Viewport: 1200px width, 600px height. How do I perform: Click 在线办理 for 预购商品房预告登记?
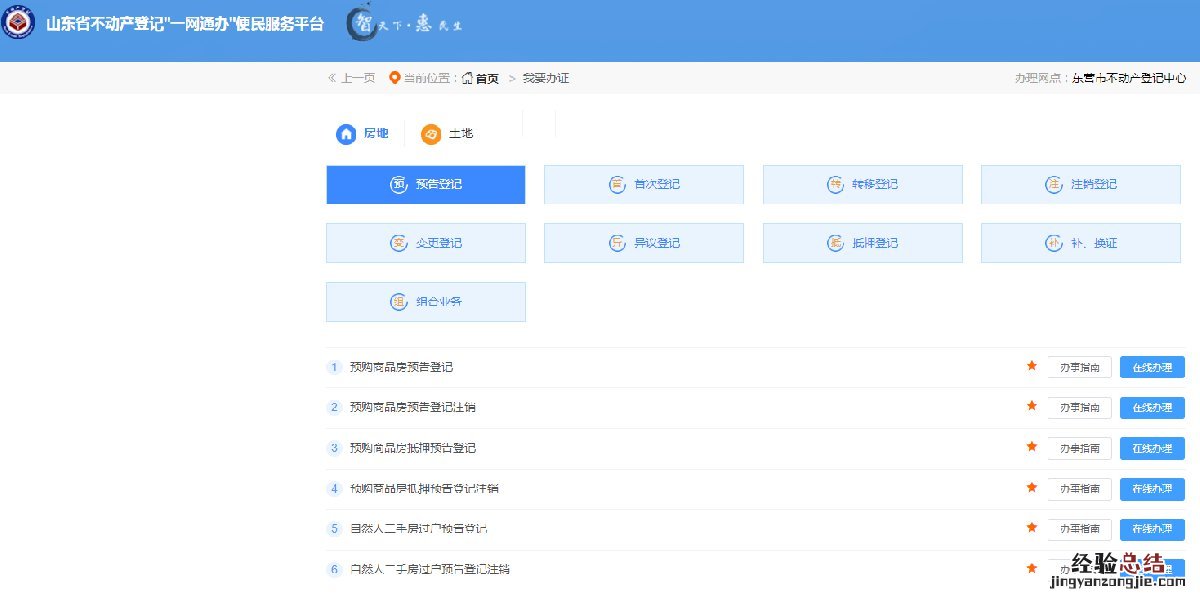pos(1152,367)
